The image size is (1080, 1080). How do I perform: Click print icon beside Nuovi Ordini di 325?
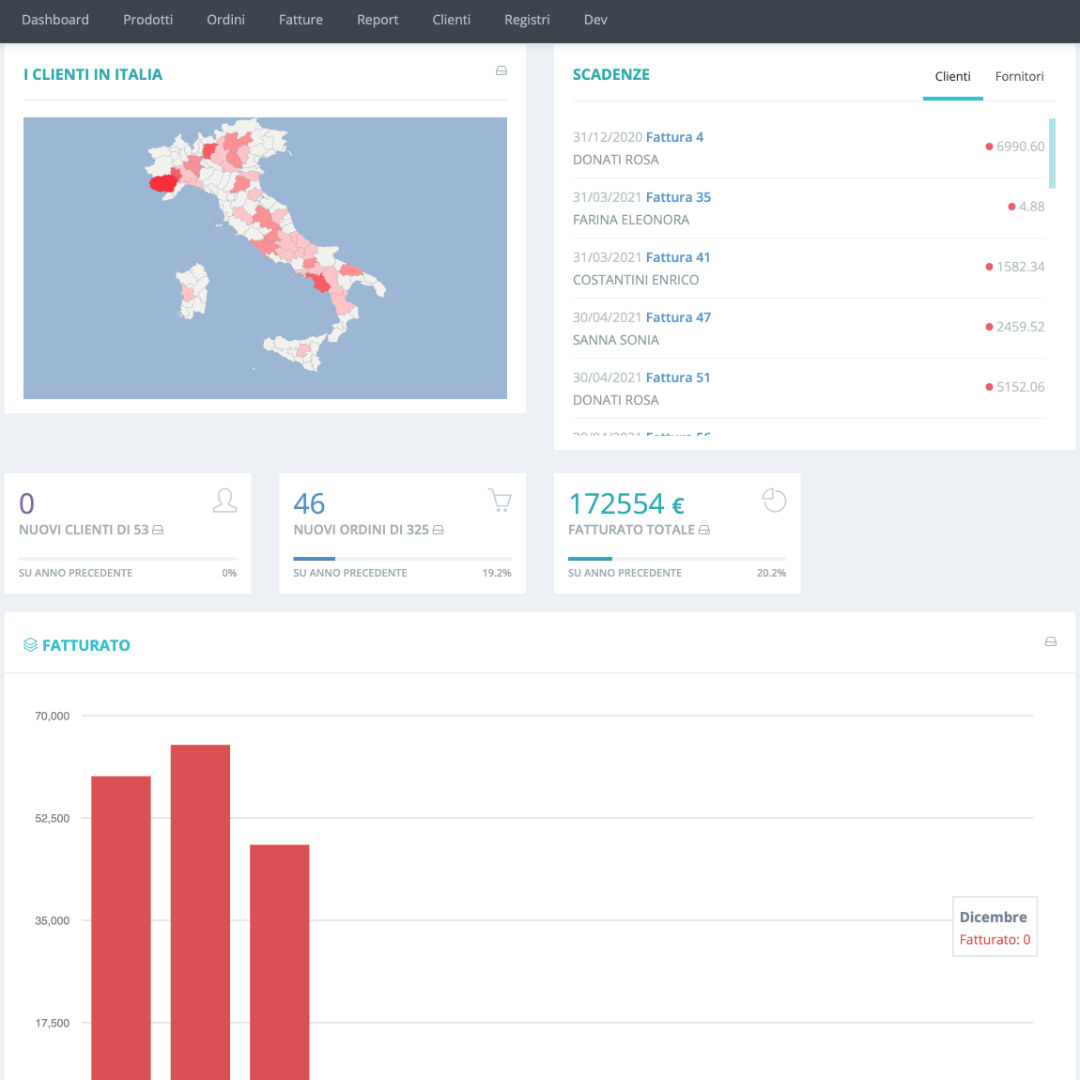click(x=438, y=530)
